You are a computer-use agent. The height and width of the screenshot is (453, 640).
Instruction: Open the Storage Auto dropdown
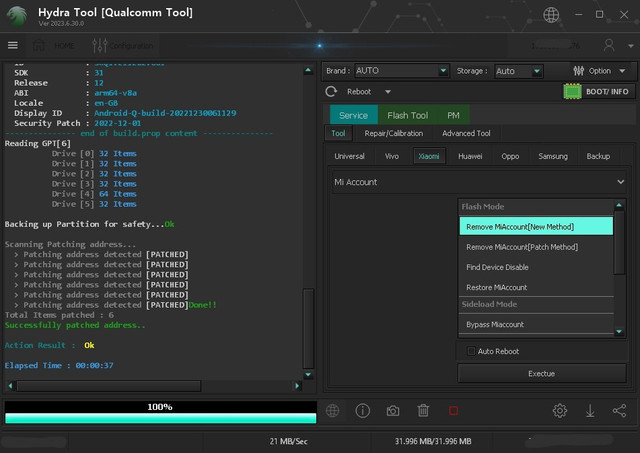pos(518,71)
